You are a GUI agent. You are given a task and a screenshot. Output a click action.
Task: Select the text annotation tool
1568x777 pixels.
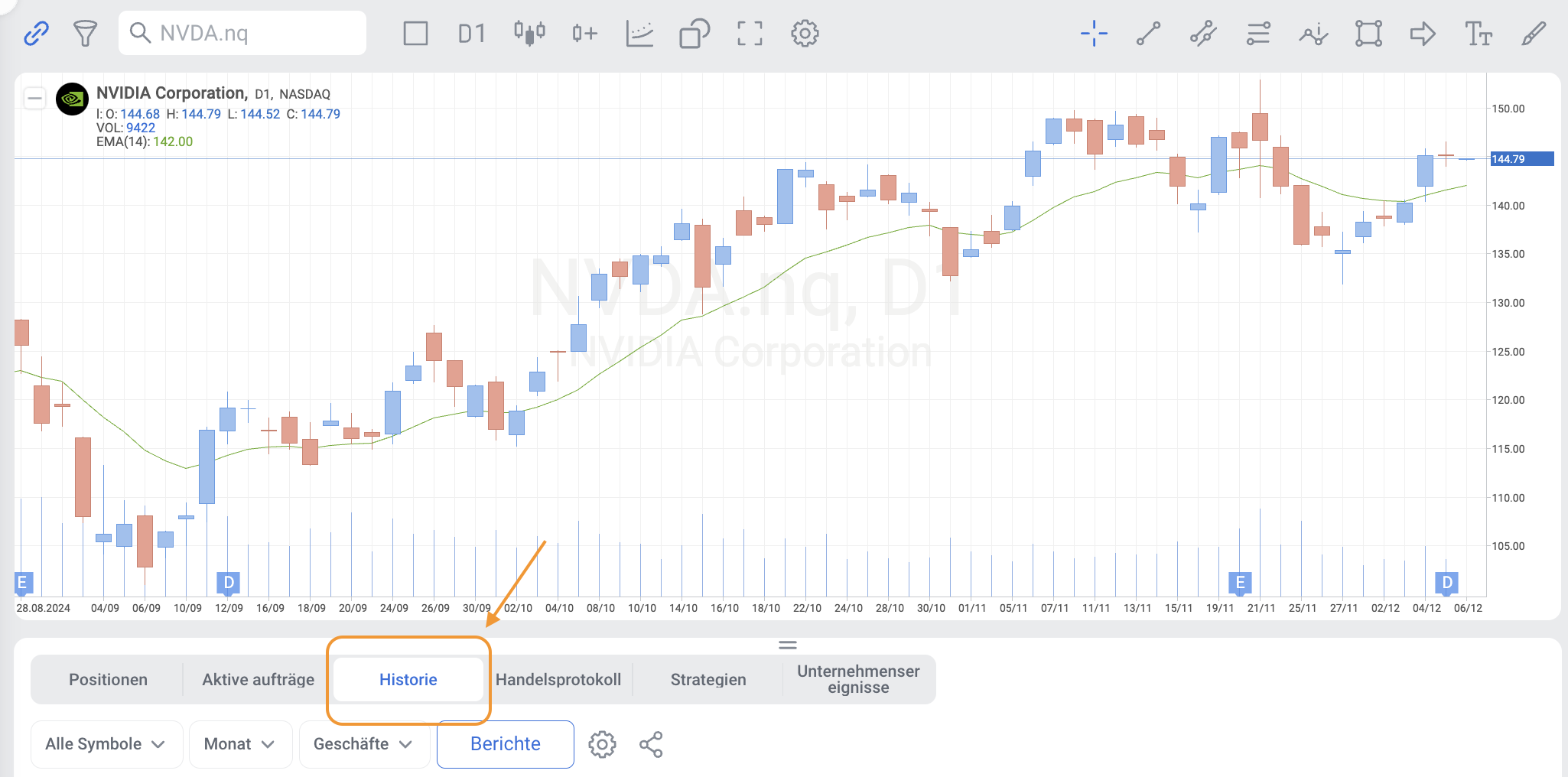click(x=1479, y=34)
